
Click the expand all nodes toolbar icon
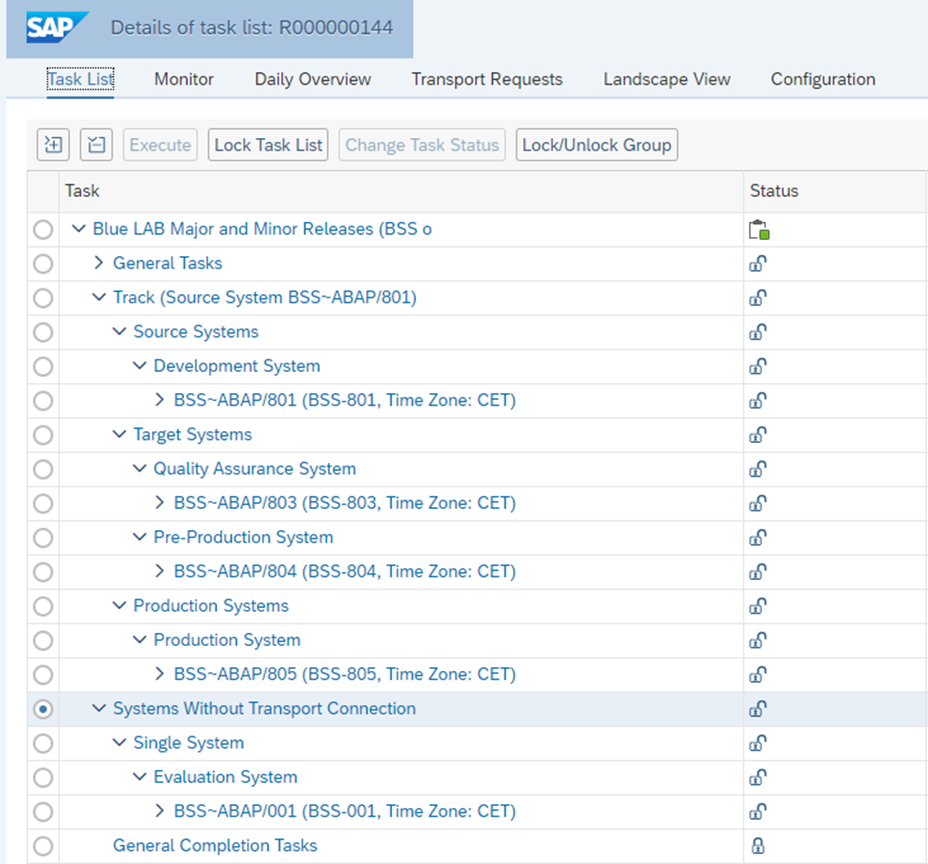[x=53, y=145]
